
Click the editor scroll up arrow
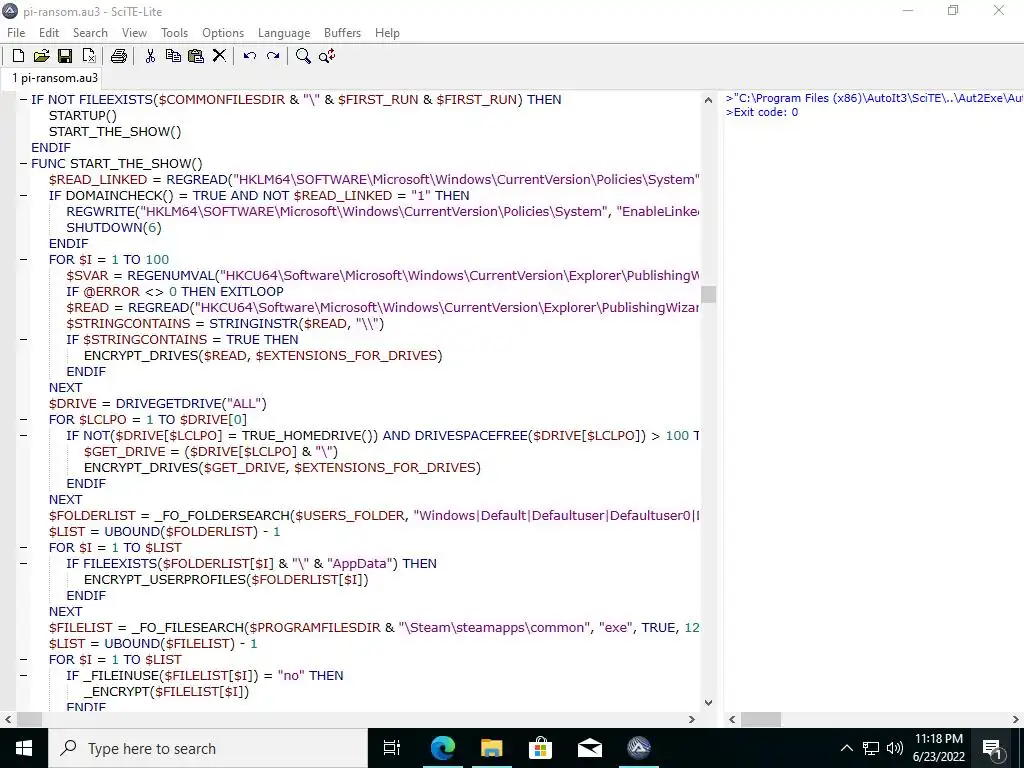pyautogui.click(x=709, y=100)
